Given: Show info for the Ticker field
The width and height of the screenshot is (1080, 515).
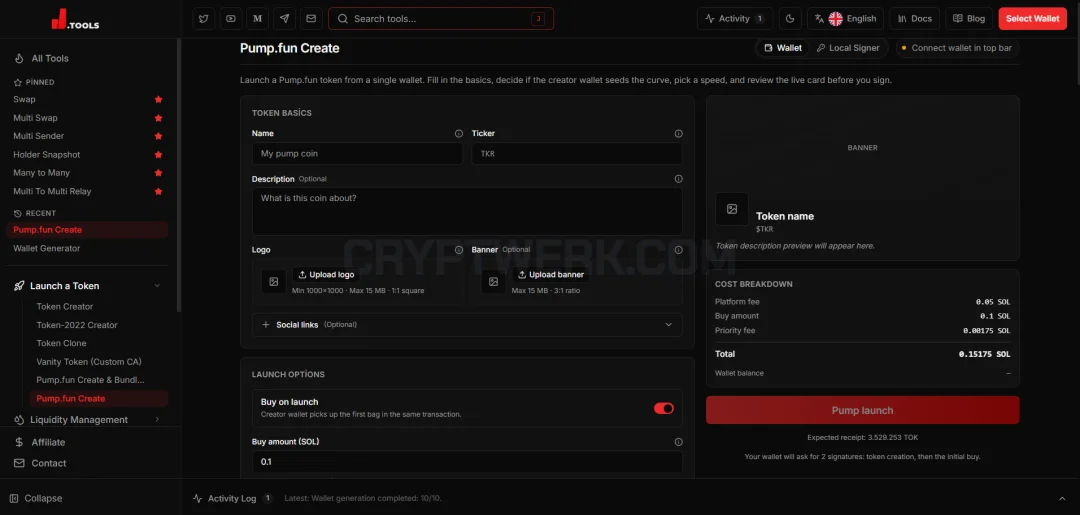Looking at the screenshot, I should tap(678, 134).
